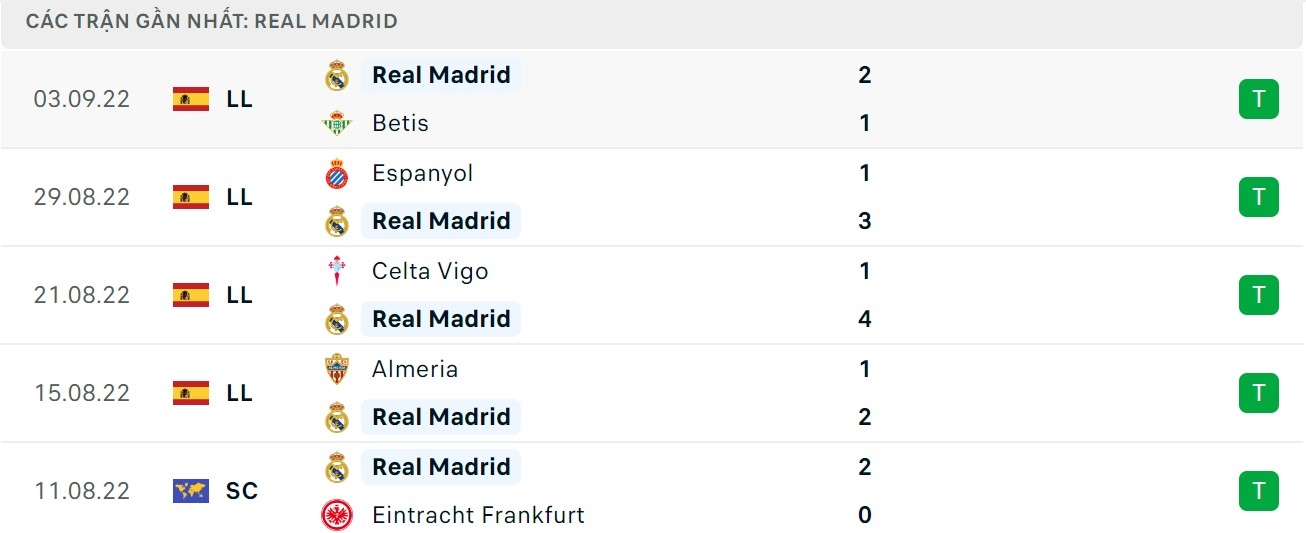Open Real Madrid link in Espanyol match

(x=441, y=221)
